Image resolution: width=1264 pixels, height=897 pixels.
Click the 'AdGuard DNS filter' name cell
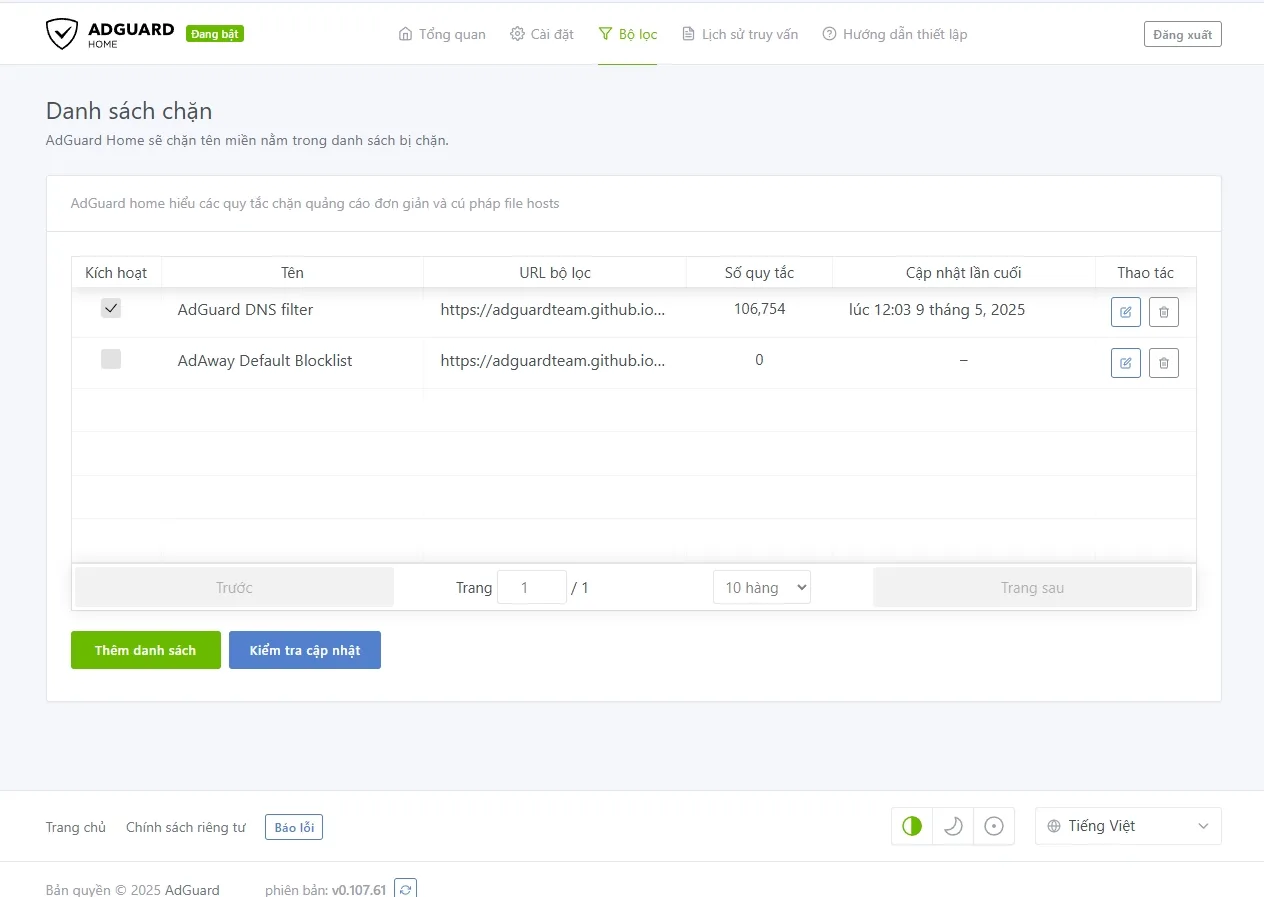pos(246,310)
